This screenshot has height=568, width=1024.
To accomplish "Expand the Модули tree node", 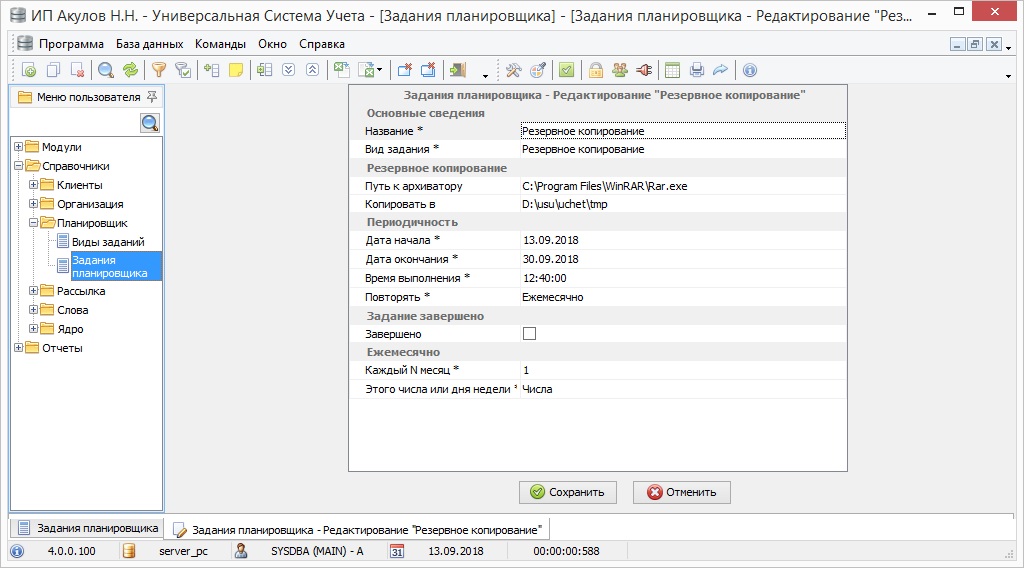I will 18,147.
